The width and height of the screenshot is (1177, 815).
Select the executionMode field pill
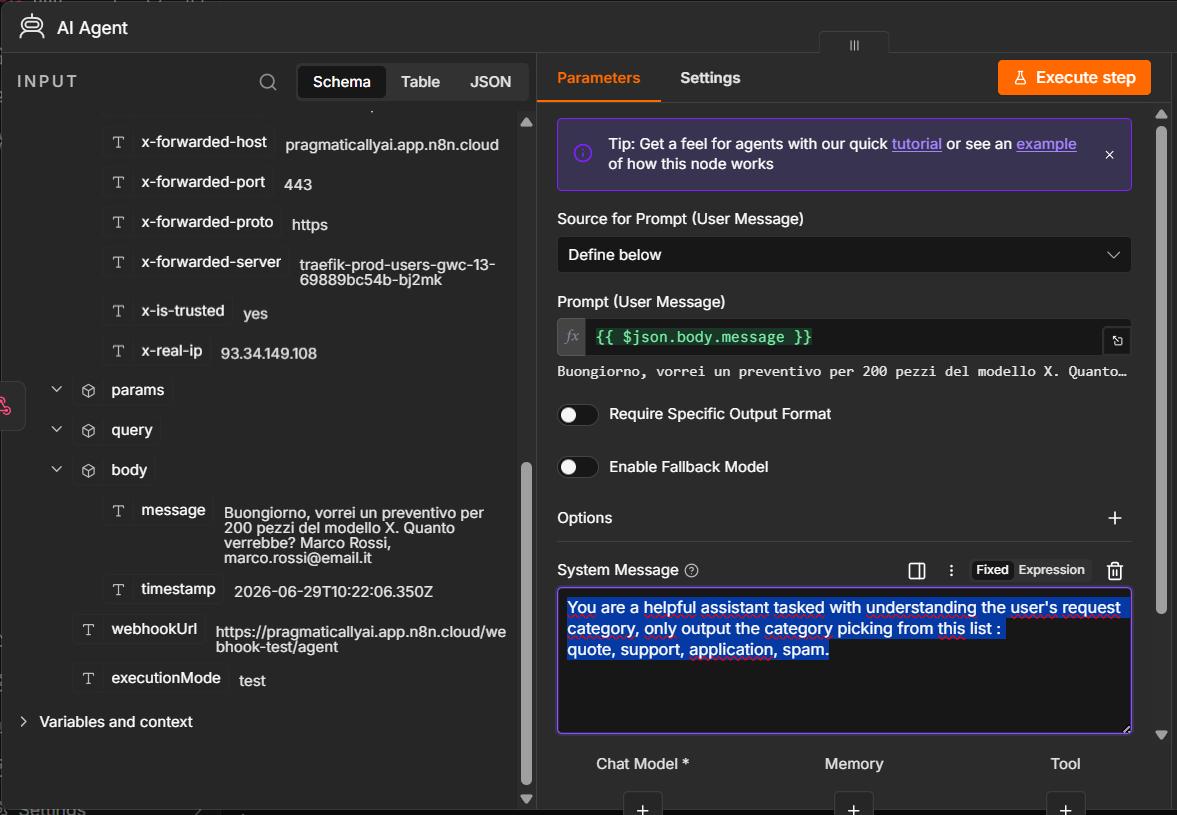[150, 678]
